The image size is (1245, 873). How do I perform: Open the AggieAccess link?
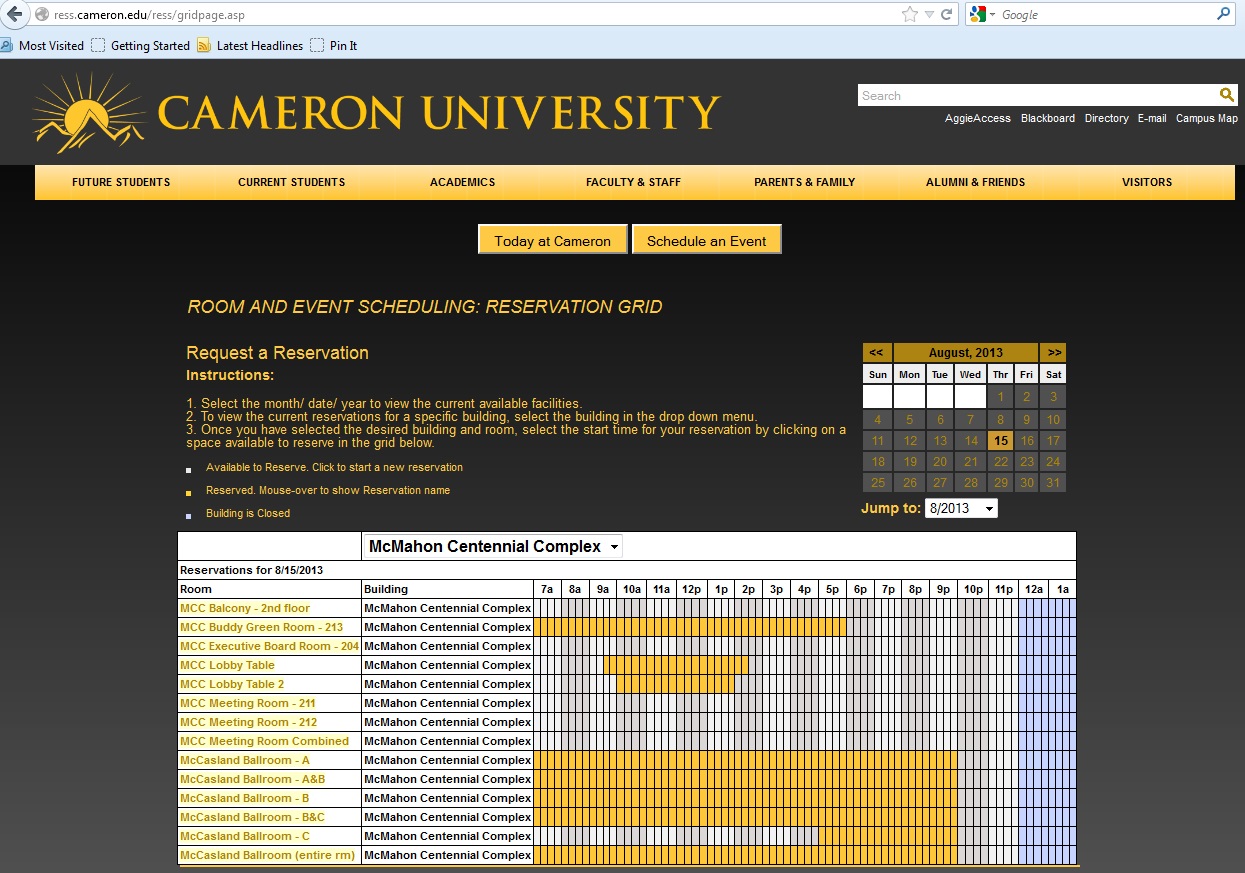pyautogui.click(x=978, y=118)
